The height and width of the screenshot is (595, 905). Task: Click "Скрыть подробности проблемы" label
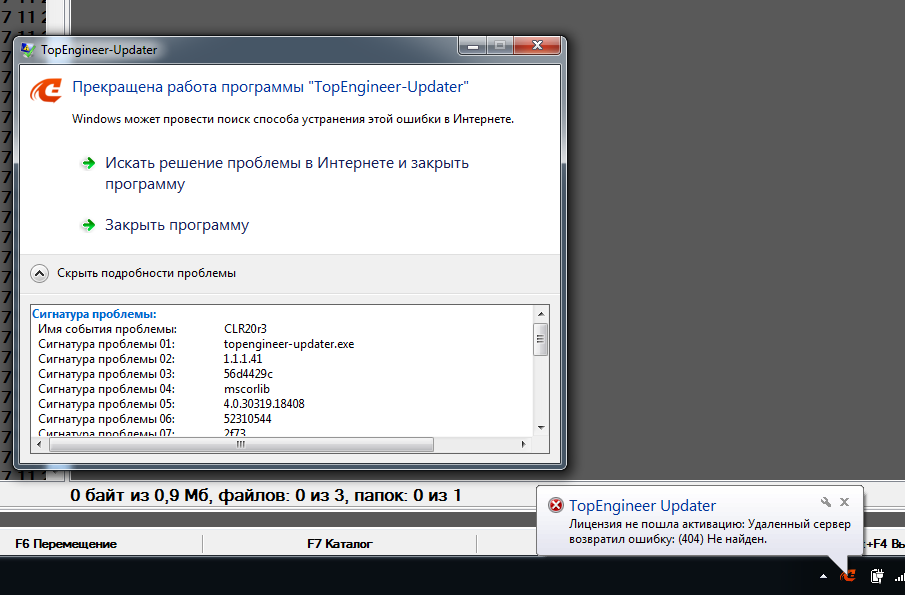point(146,273)
